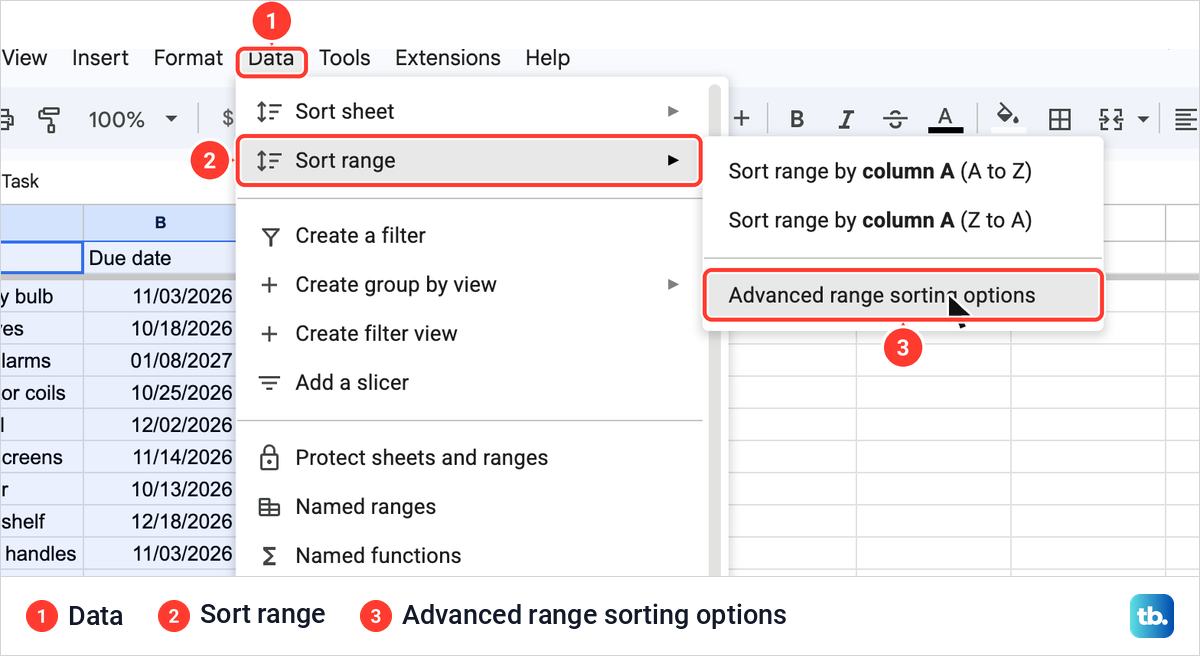Open Create group by view submenu
Image resolution: width=1200 pixels, height=656 pixels.
click(468, 285)
